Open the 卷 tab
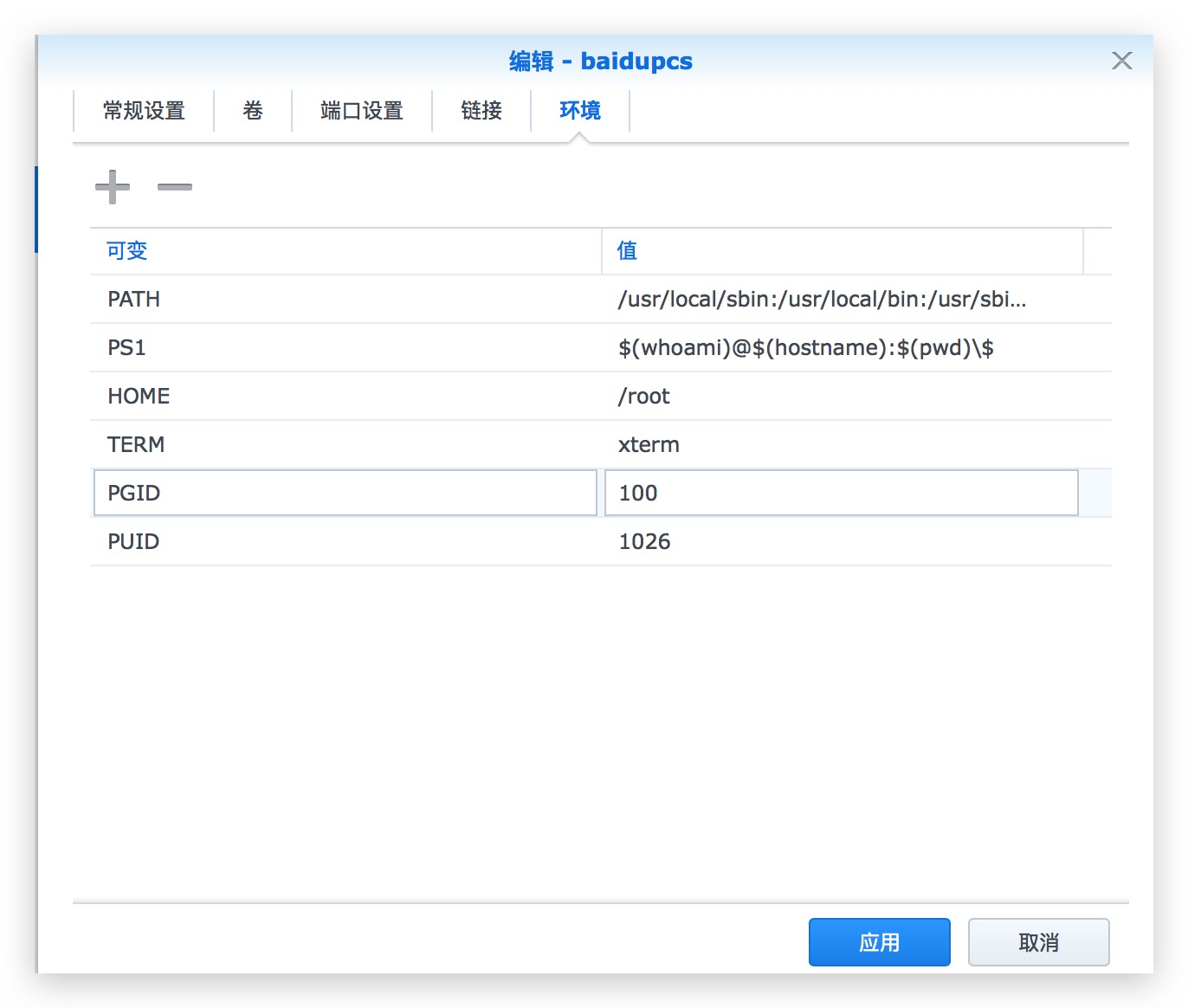The height and width of the screenshot is (1008, 1188). [x=252, y=111]
